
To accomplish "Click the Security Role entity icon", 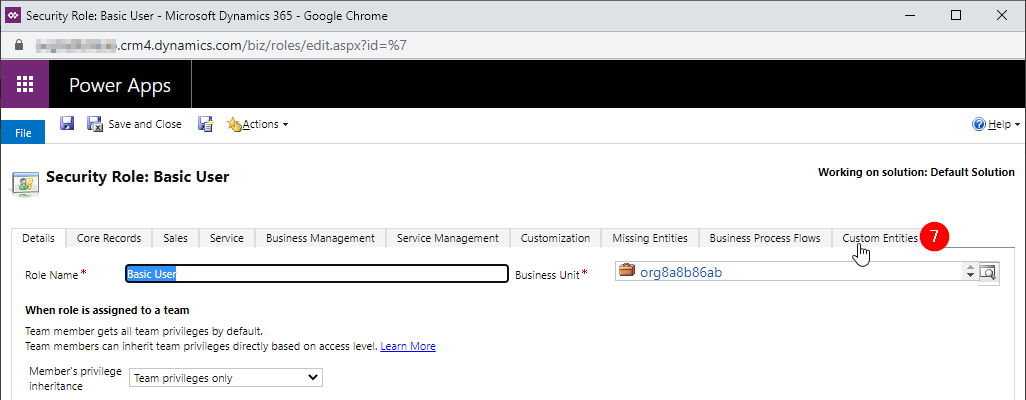I will tap(25, 181).
